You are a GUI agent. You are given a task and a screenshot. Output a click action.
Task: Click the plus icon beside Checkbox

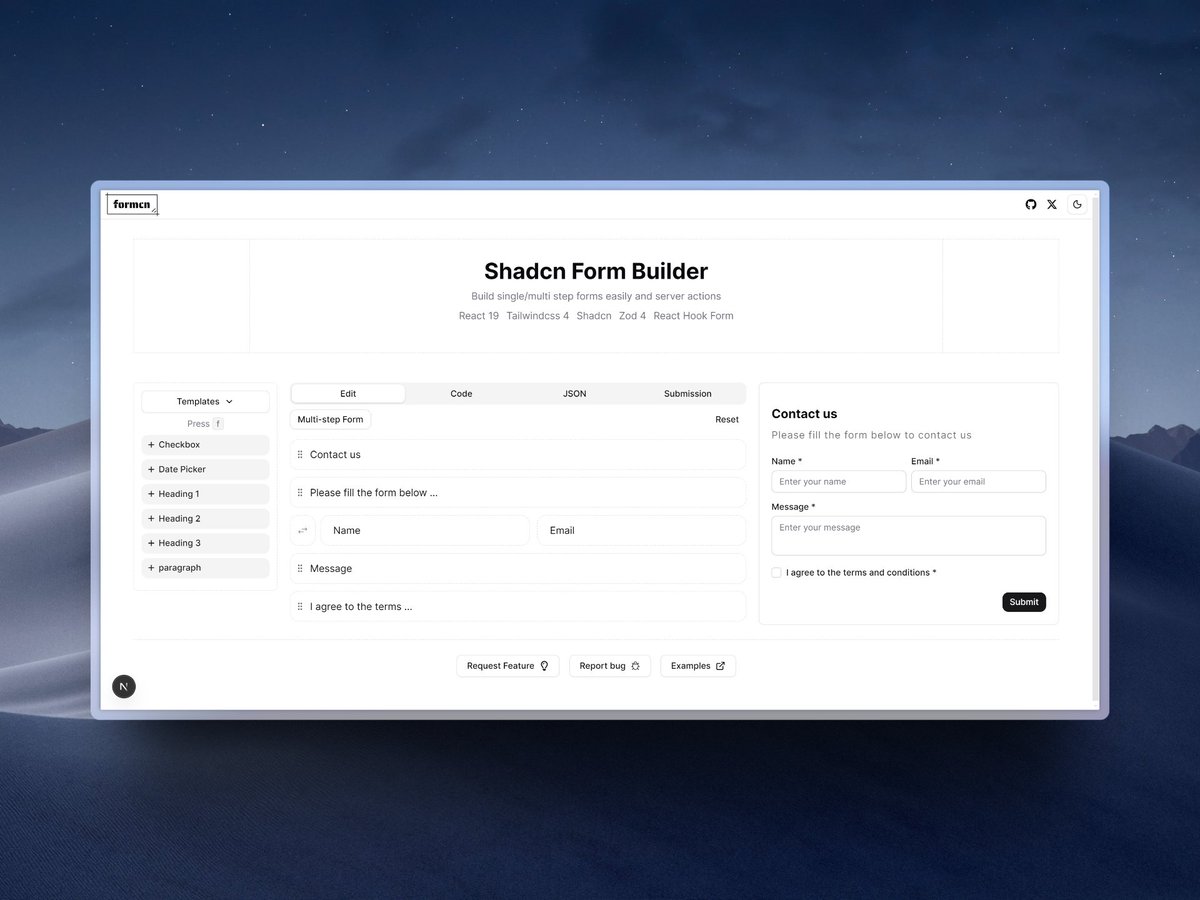(151, 445)
